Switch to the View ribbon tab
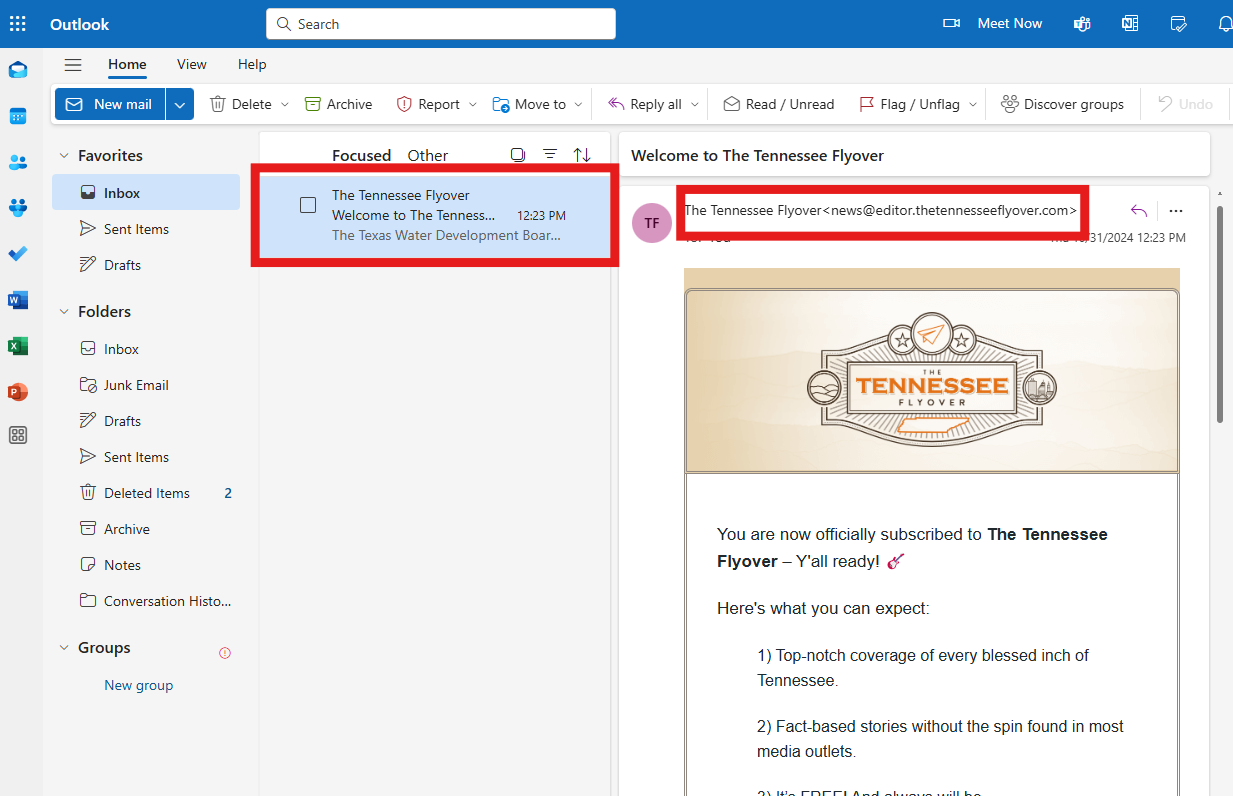 click(x=192, y=64)
